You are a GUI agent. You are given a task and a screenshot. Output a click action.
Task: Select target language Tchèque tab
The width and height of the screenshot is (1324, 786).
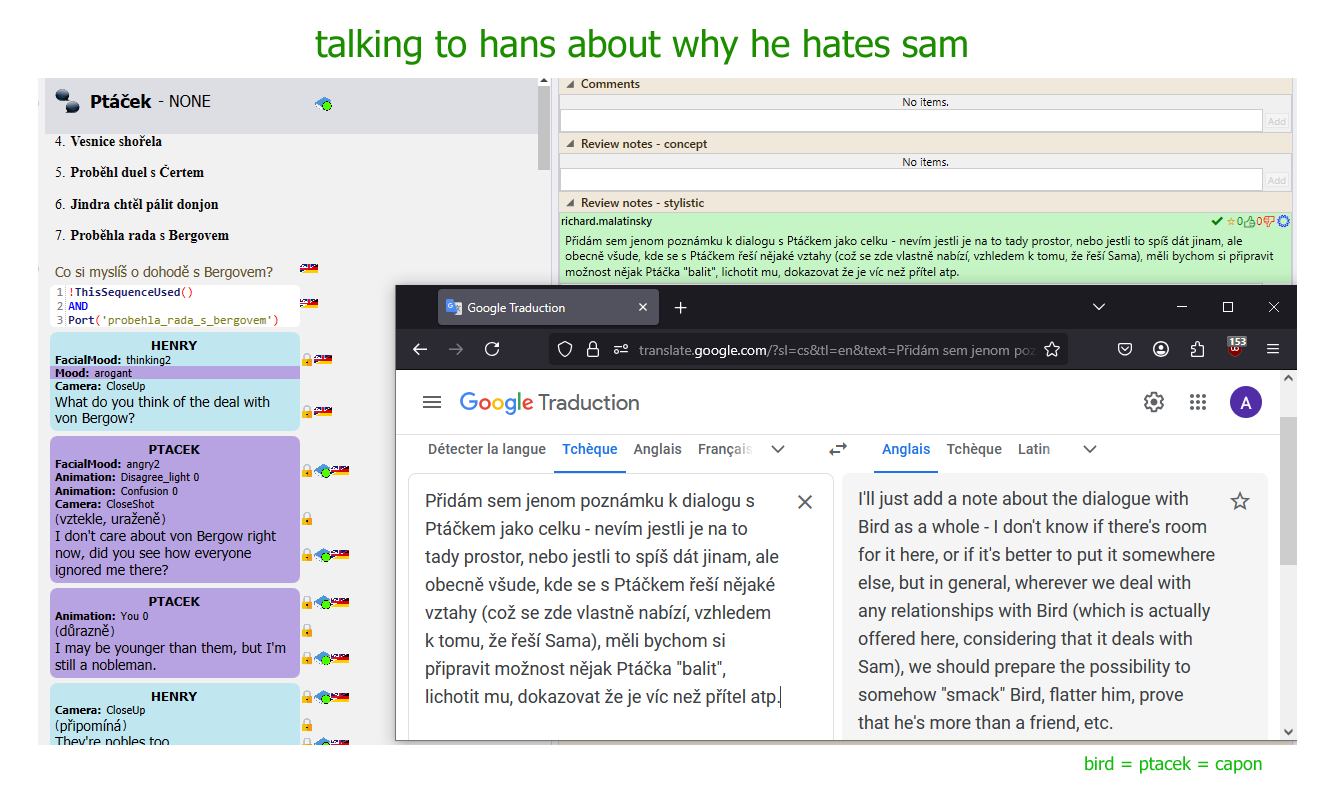974,449
